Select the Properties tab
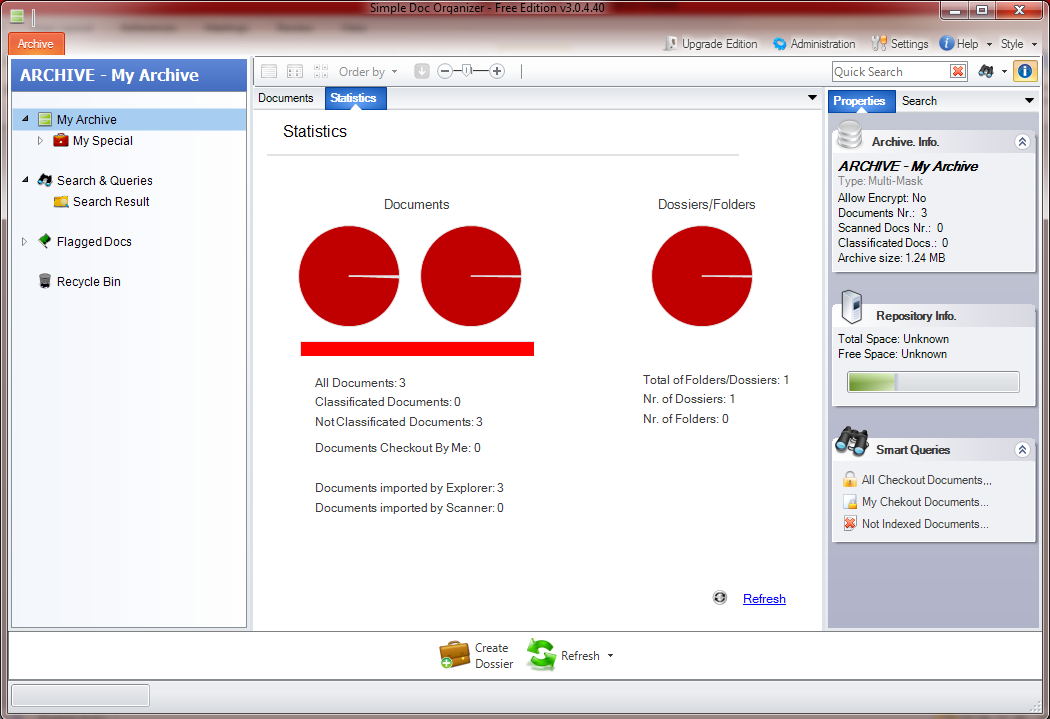 coord(860,100)
